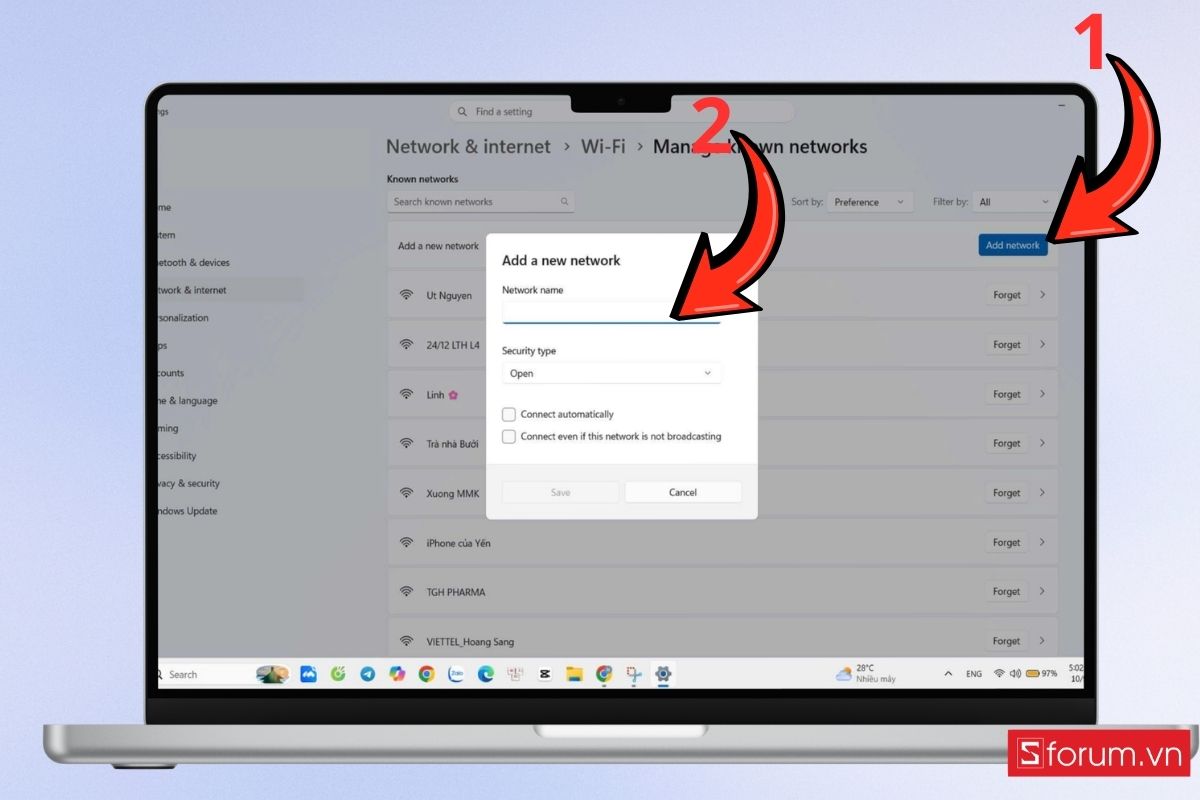The width and height of the screenshot is (1200, 800).
Task: Click the Wi-Fi icon beside iPhone của Yến
Action: (406, 542)
